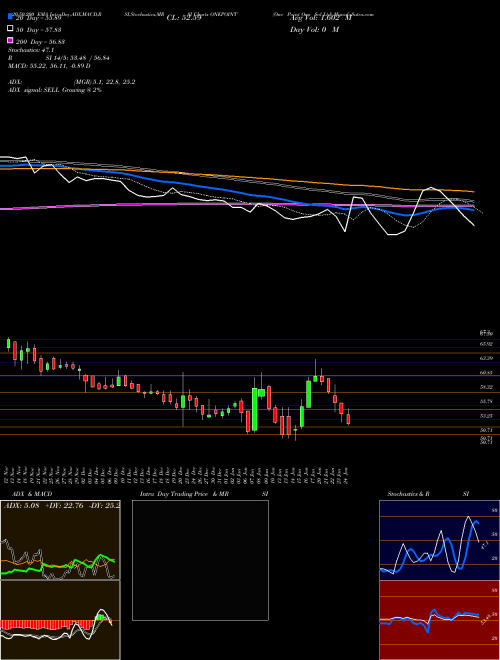The width and height of the screenshot is (500, 660).
Task: Click the MACD histogram panel with red bars
Action: [x=60, y=620]
